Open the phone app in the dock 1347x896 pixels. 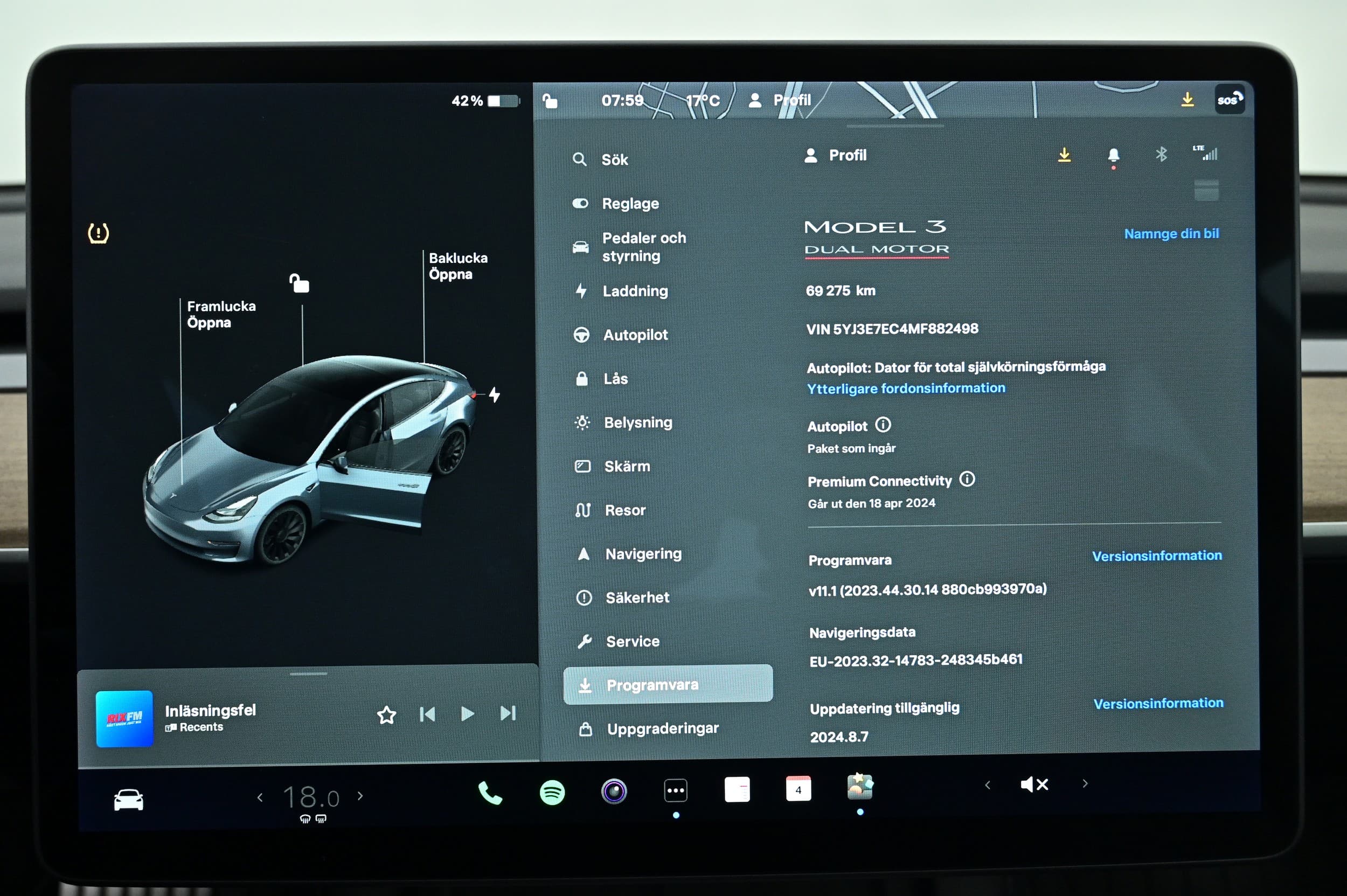[x=490, y=793]
